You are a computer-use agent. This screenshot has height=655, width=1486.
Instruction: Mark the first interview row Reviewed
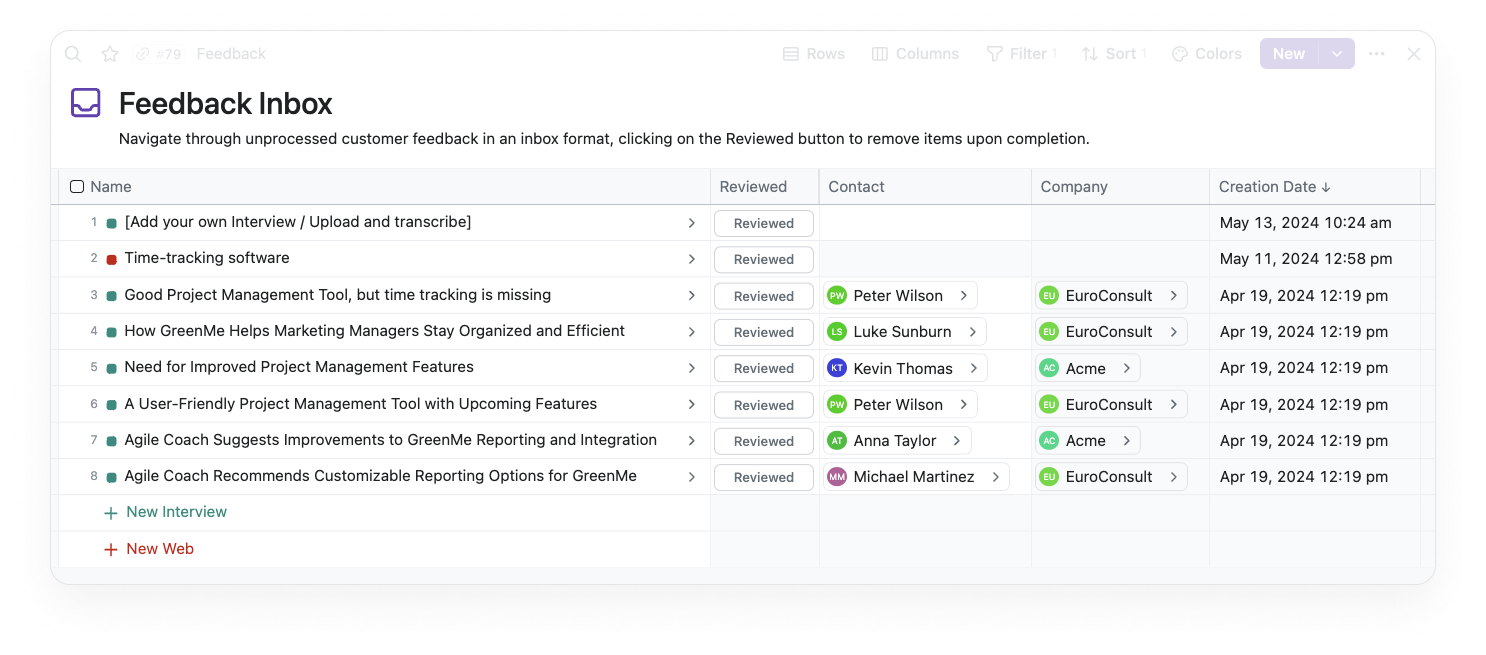[764, 223]
